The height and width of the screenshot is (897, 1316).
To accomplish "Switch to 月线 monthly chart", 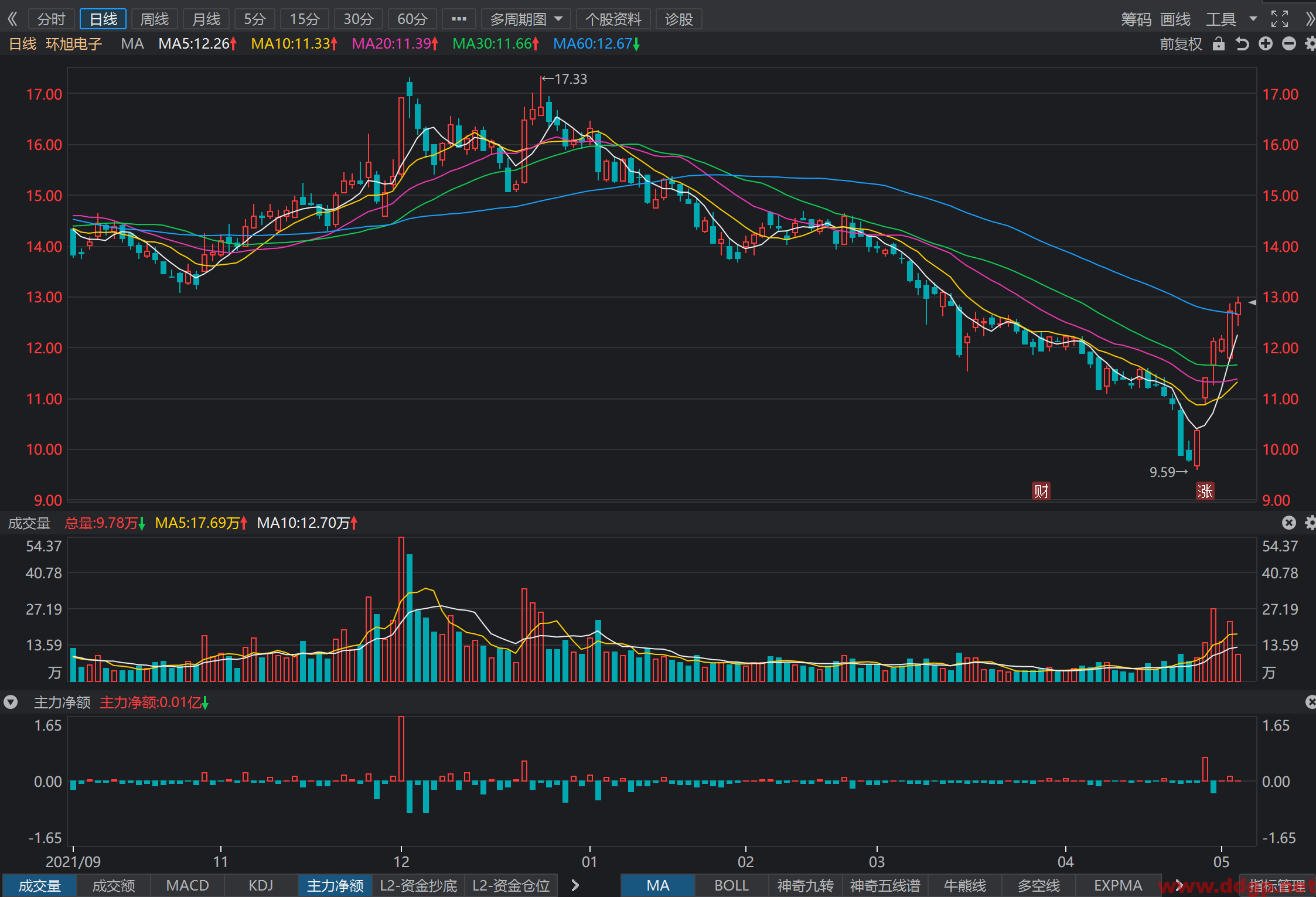I will click(x=206, y=19).
